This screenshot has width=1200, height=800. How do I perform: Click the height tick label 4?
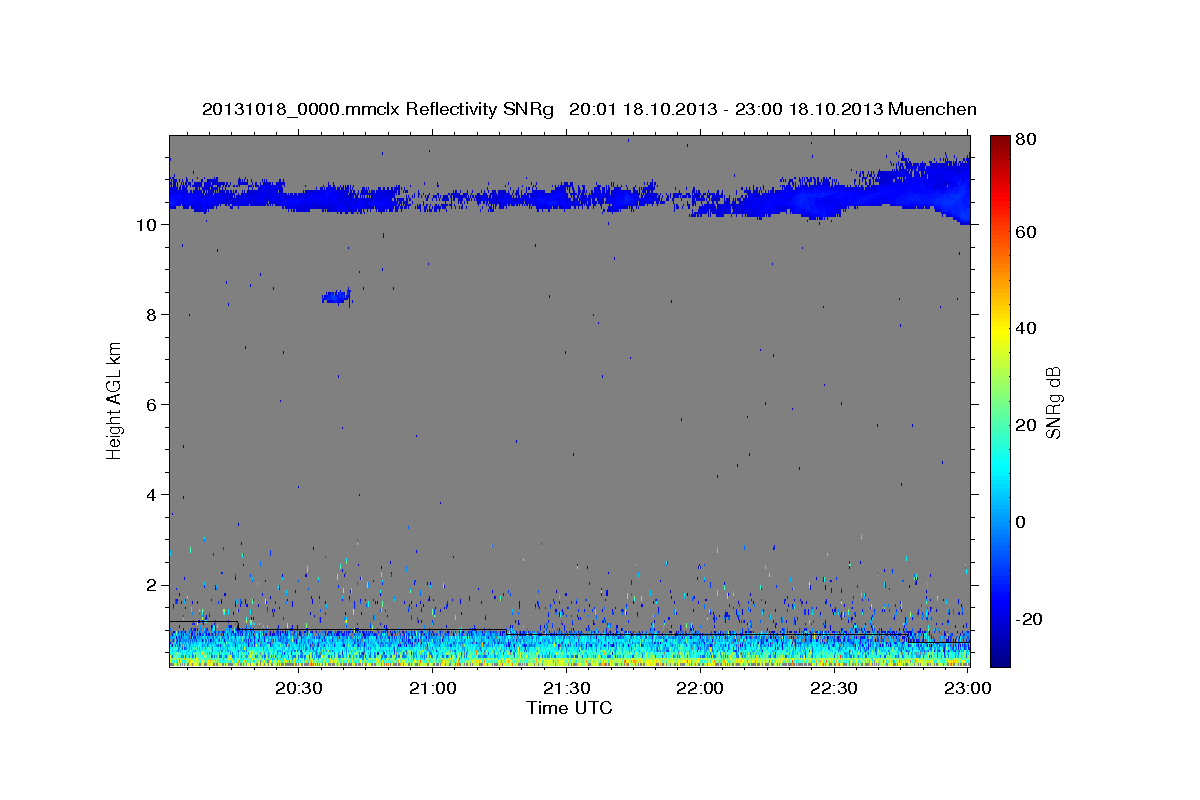coord(149,495)
